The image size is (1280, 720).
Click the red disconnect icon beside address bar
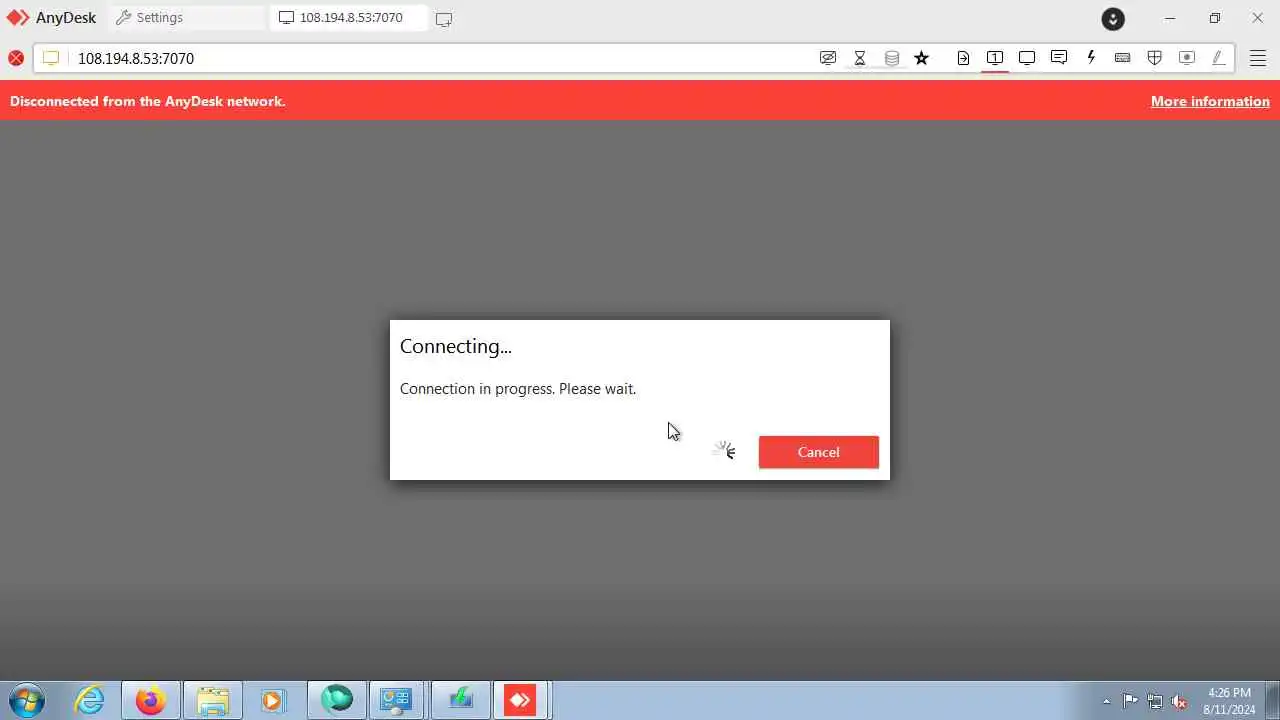(x=16, y=58)
